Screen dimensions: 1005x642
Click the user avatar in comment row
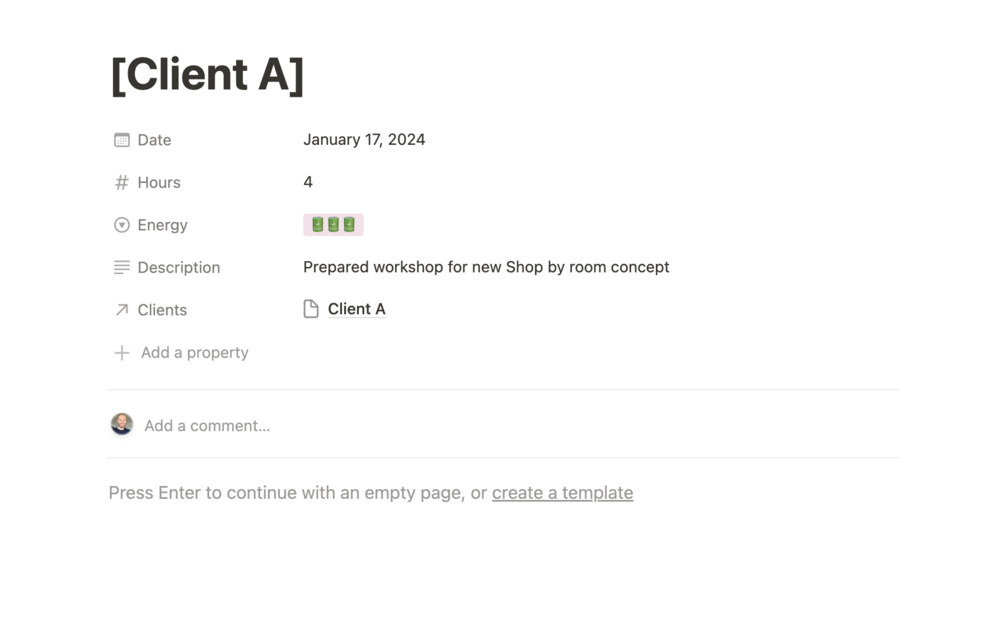(x=122, y=424)
